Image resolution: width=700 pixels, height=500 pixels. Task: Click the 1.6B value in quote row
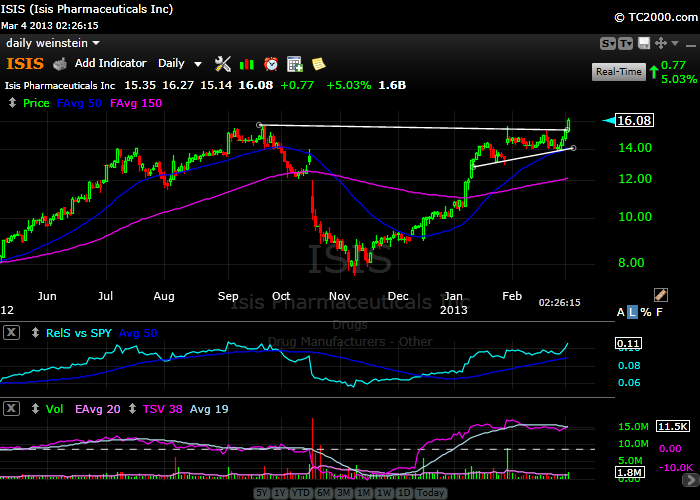(x=392, y=85)
